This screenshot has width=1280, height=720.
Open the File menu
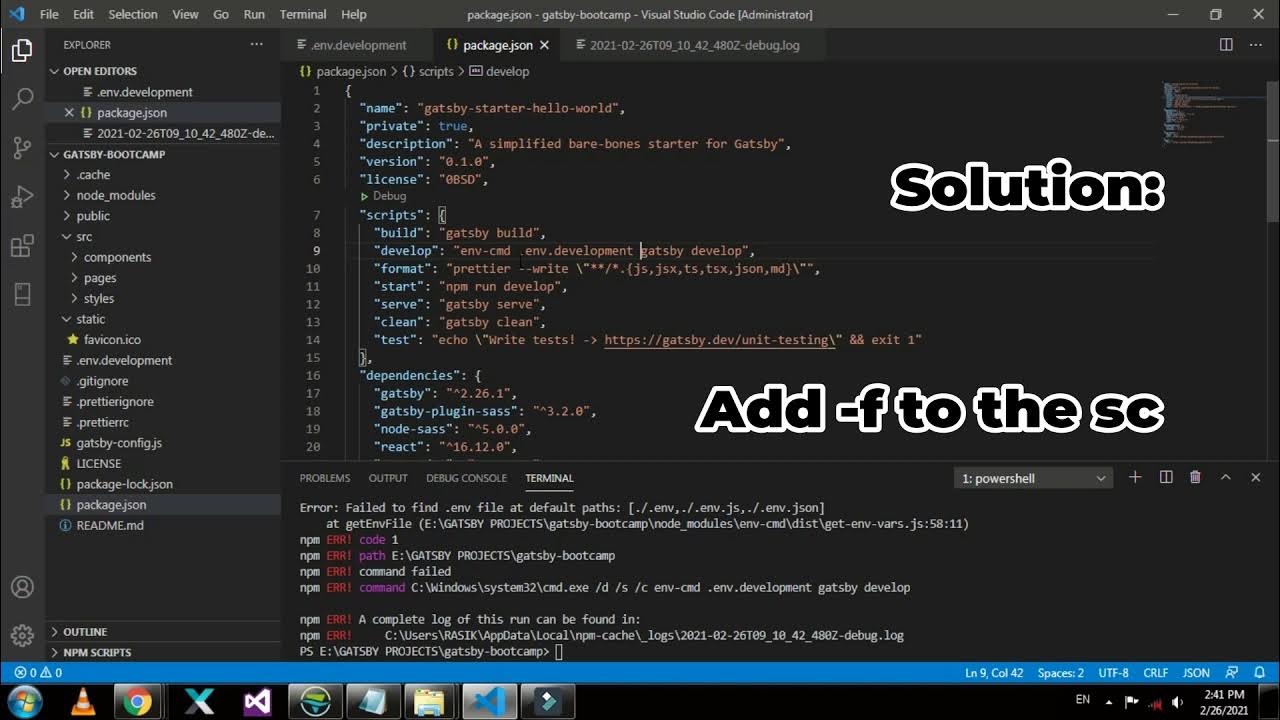(x=49, y=14)
